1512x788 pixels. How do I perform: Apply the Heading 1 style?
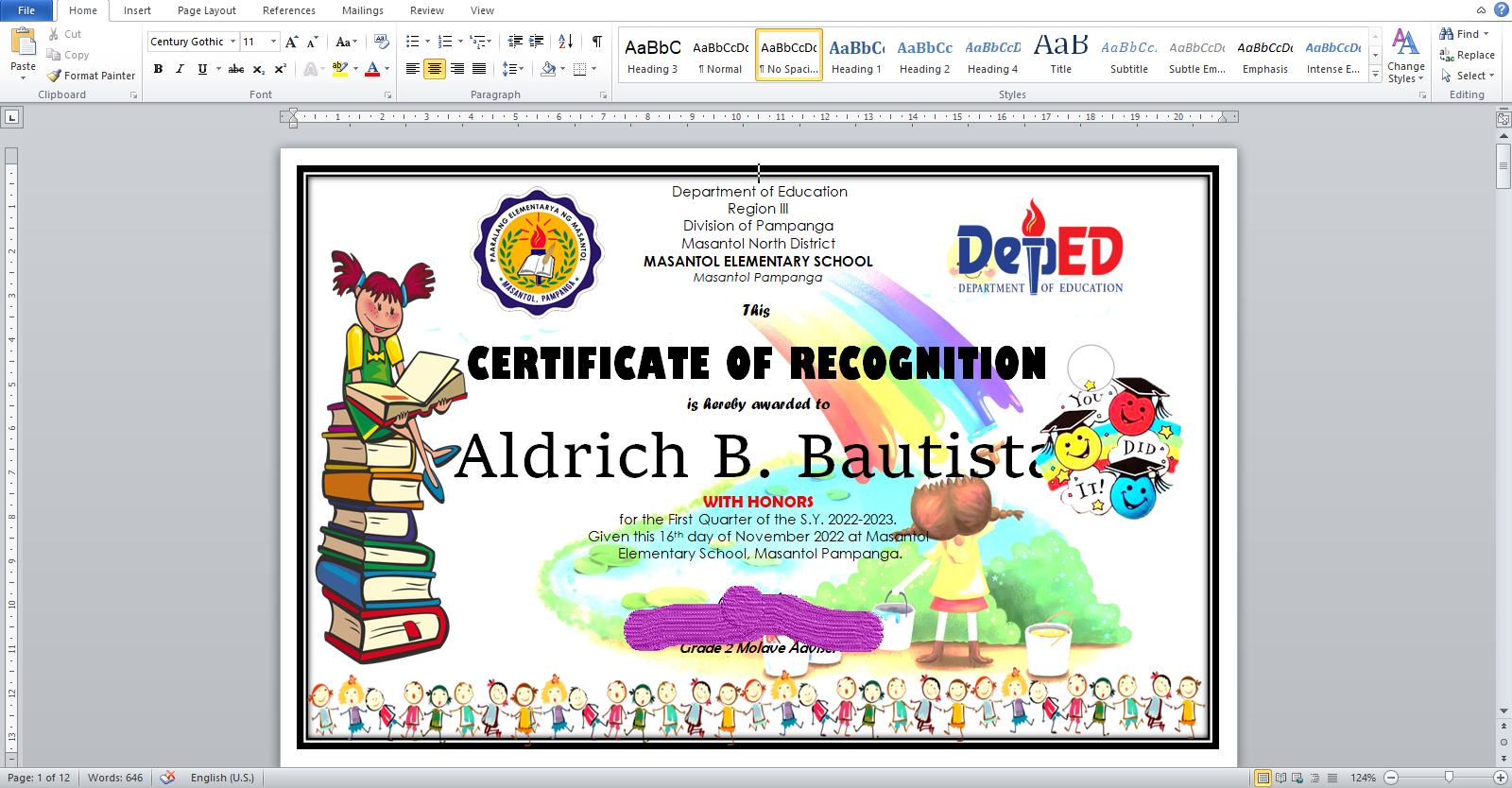[856, 55]
